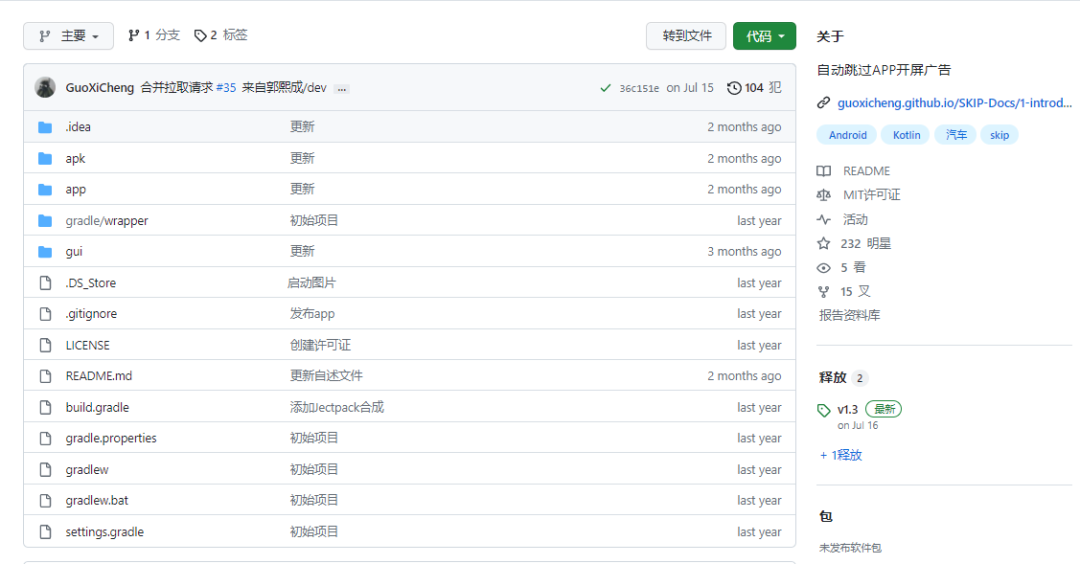The width and height of the screenshot is (1080, 564).
Task: View the 1 分支 branches link
Action: click(154, 35)
